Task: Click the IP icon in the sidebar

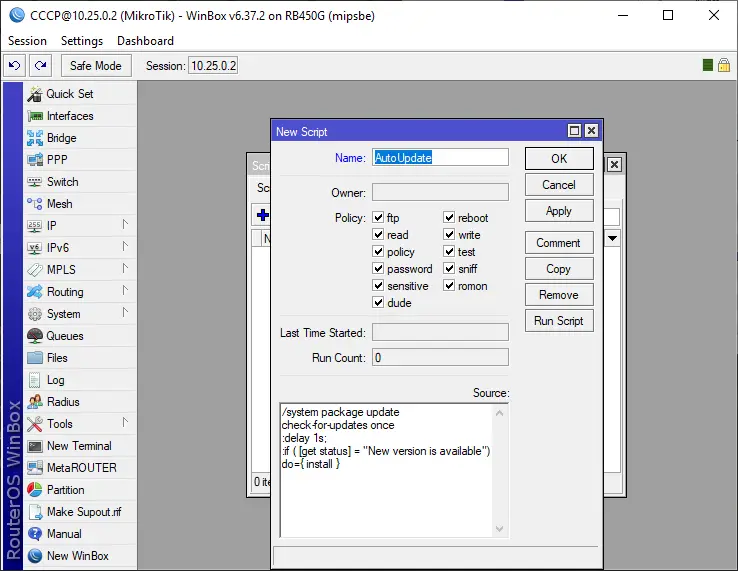Action: click(x=35, y=226)
